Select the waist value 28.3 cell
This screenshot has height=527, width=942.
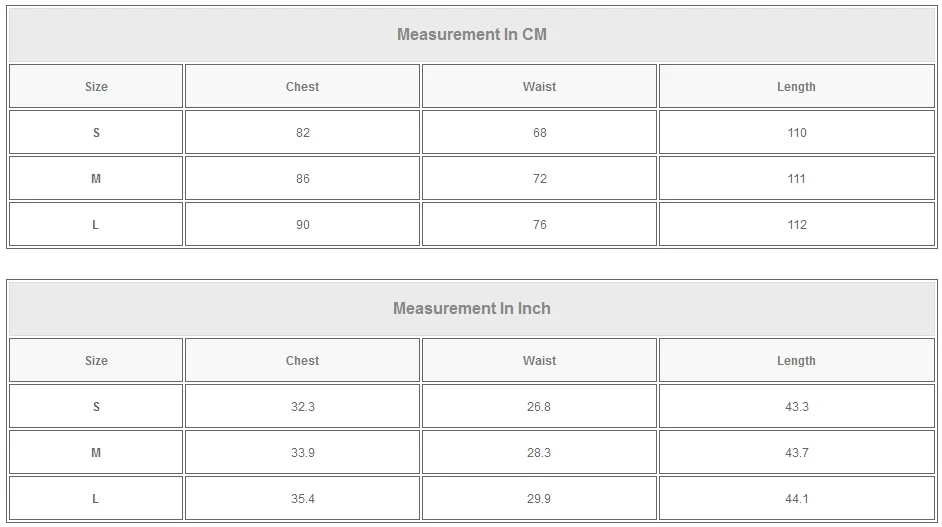pos(539,453)
